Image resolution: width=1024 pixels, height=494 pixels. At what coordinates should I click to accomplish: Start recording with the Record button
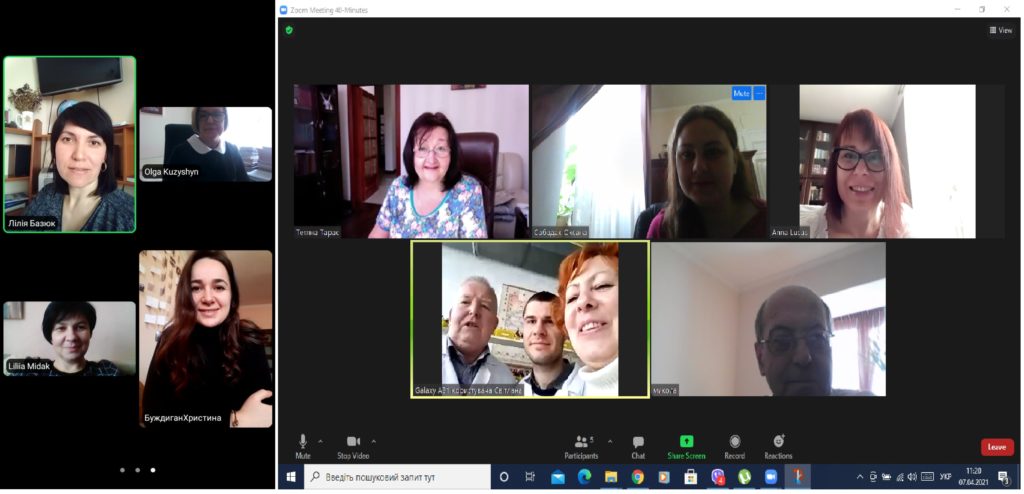pyautogui.click(x=735, y=446)
